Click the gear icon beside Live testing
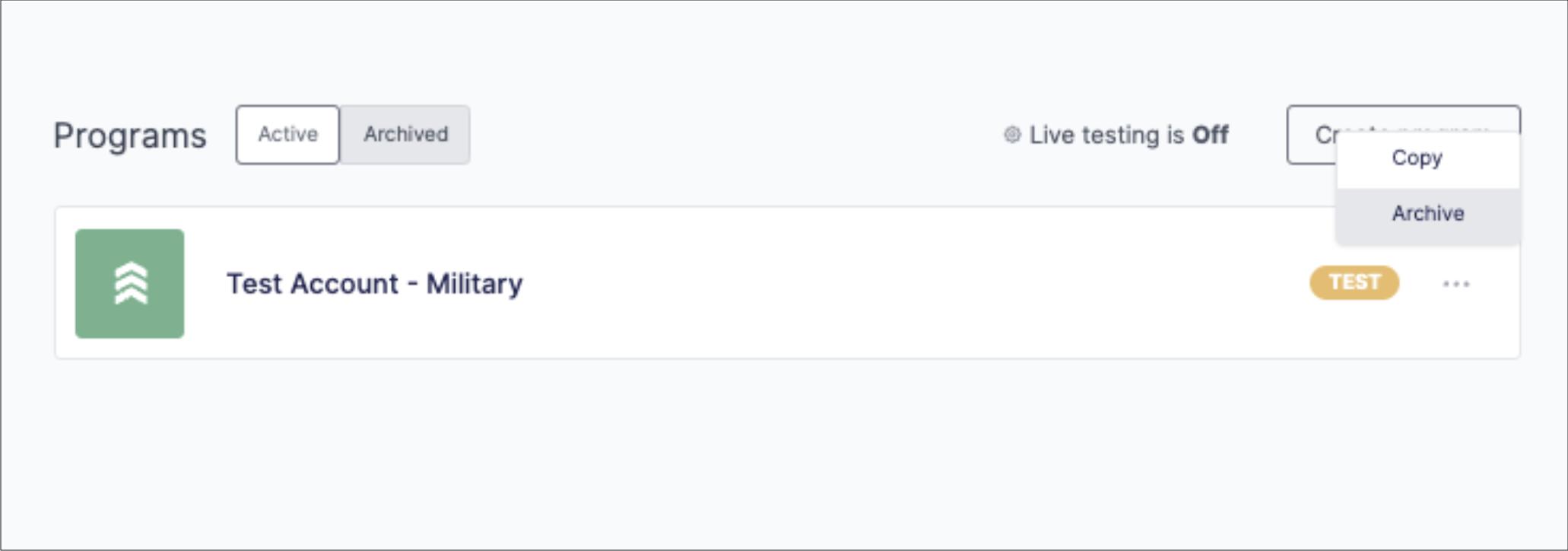The height and width of the screenshot is (551, 1568). click(1011, 135)
